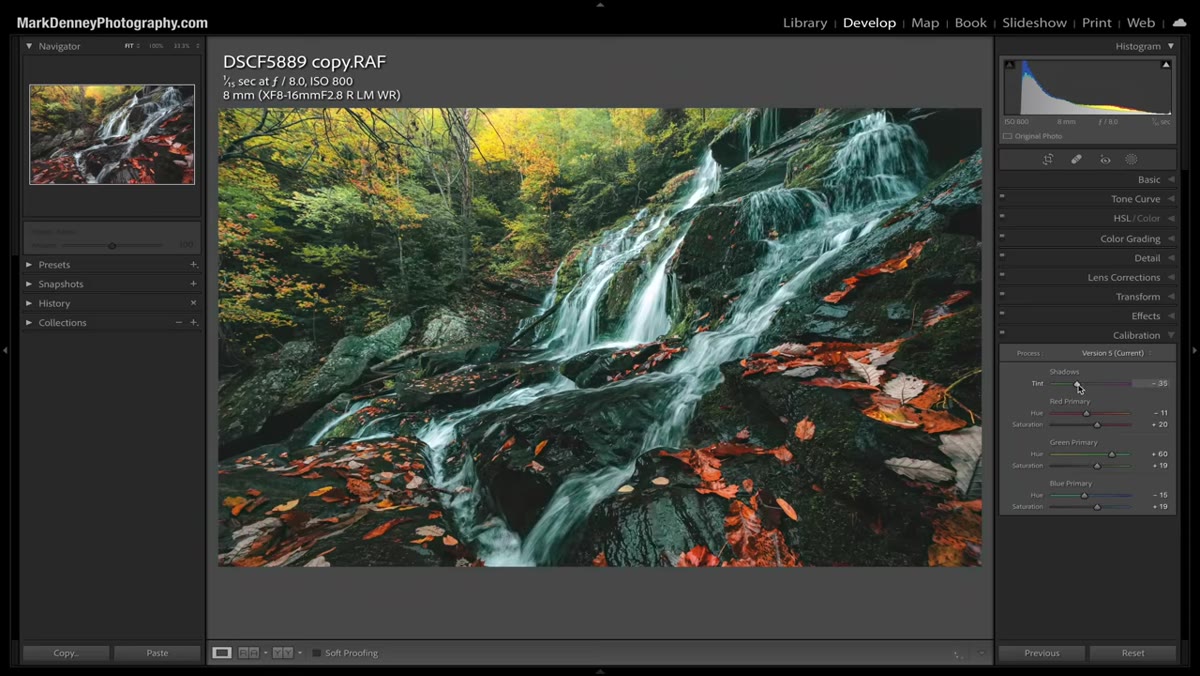Open Process Version 5 (Current) dropdown

[x=1116, y=353]
